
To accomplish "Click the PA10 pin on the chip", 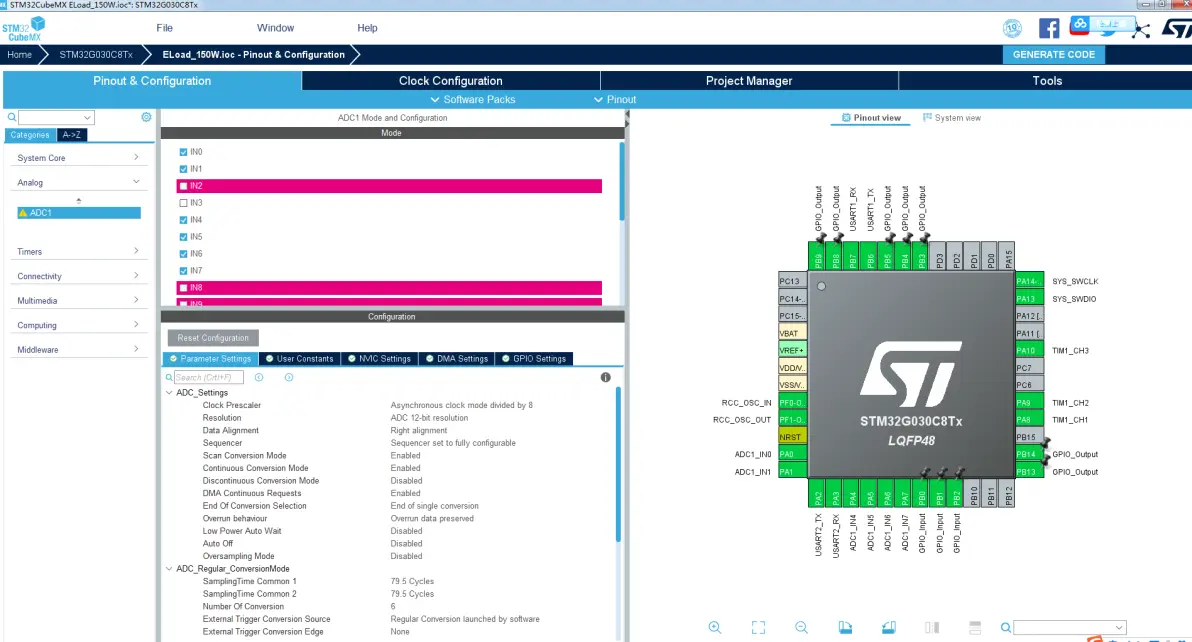I will coord(1029,350).
